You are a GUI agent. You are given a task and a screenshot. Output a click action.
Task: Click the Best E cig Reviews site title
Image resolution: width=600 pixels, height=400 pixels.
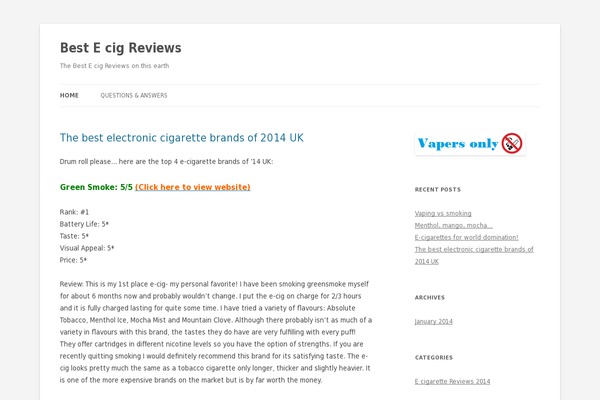pyautogui.click(x=121, y=48)
